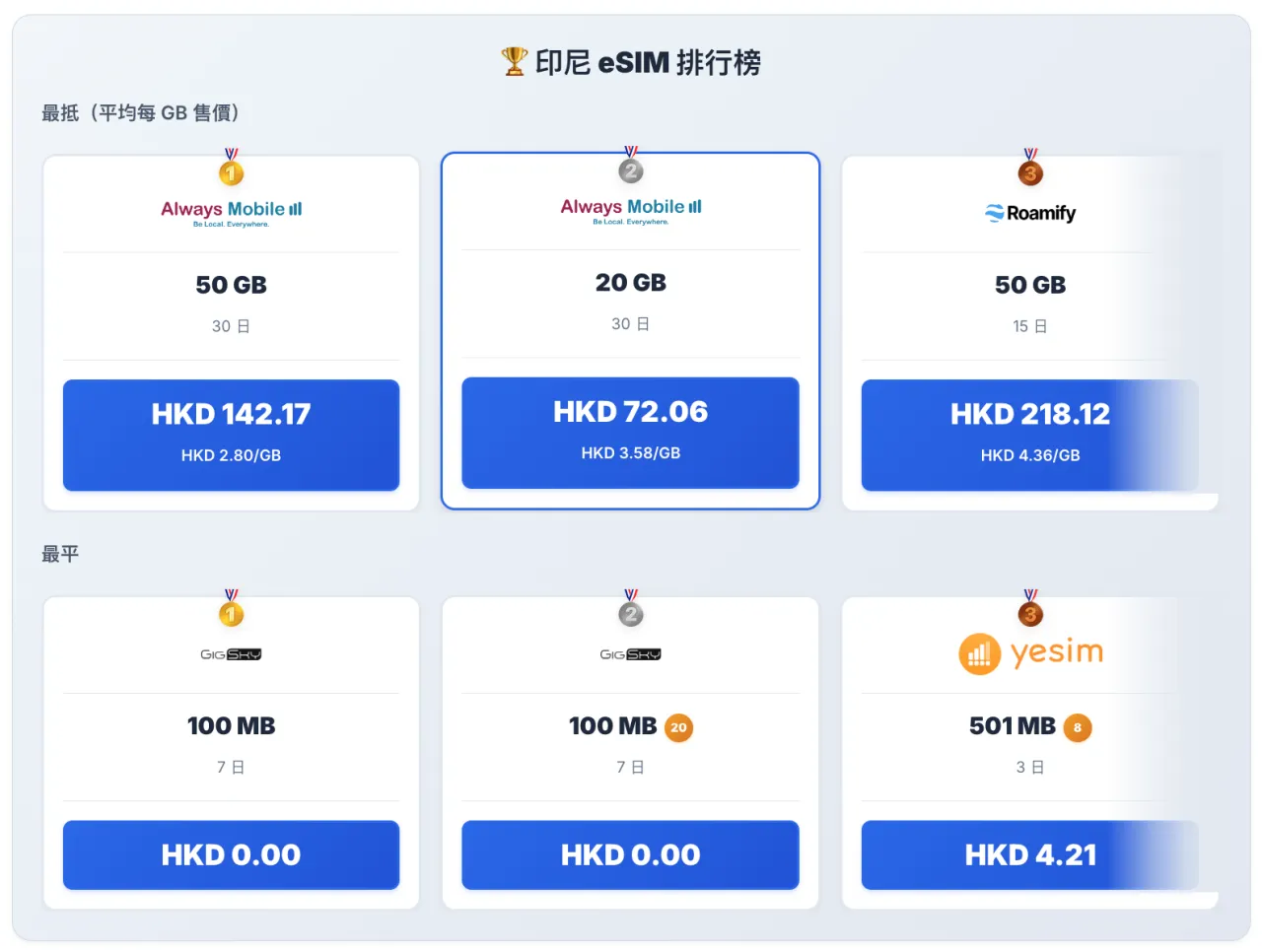Click the gold medal icon under 最抵
Image resolution: width=1262 pixels, height=952 pixels.
pos(231,171)
